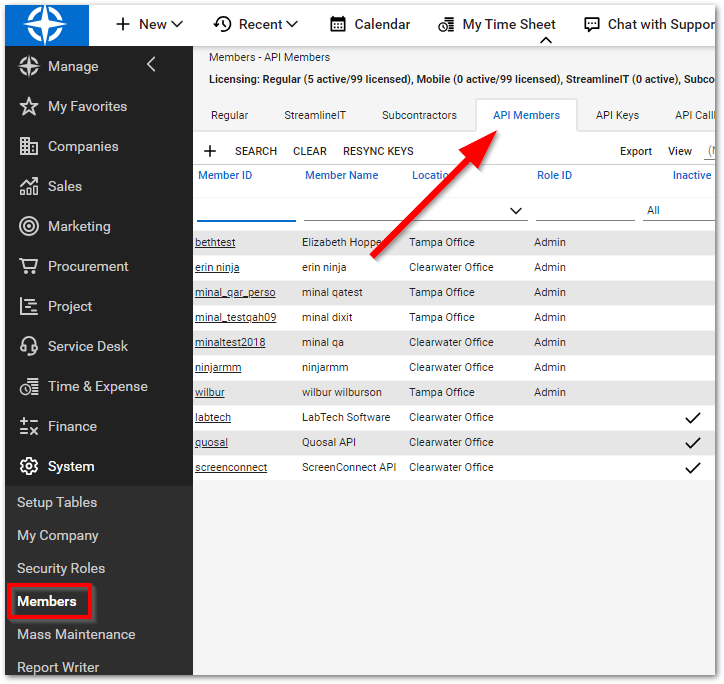Toggle inactive checkmark for screenconnect row

(x=692, y=467)
